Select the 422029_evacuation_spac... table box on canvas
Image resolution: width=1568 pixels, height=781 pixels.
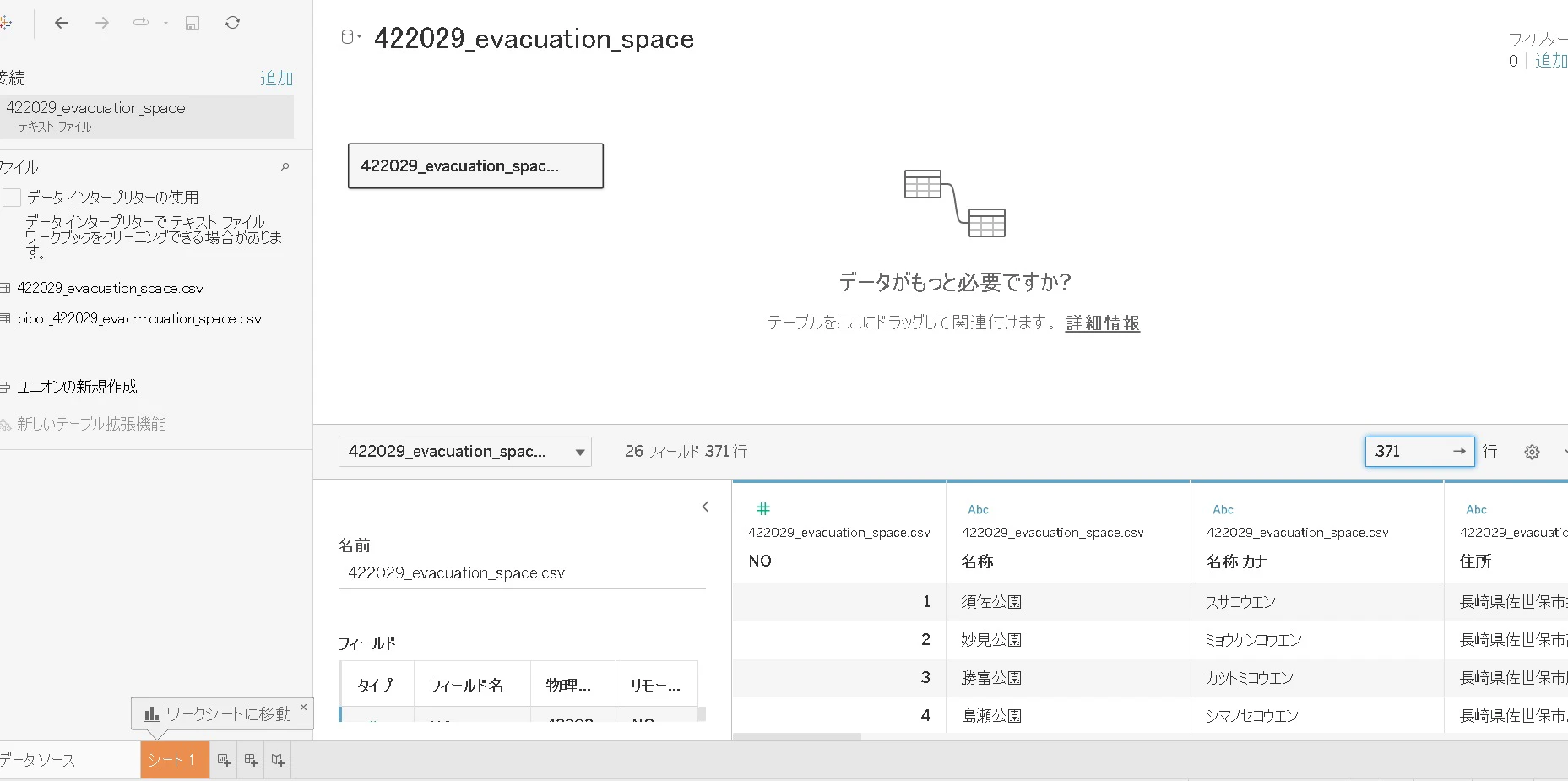pos(475,165)
